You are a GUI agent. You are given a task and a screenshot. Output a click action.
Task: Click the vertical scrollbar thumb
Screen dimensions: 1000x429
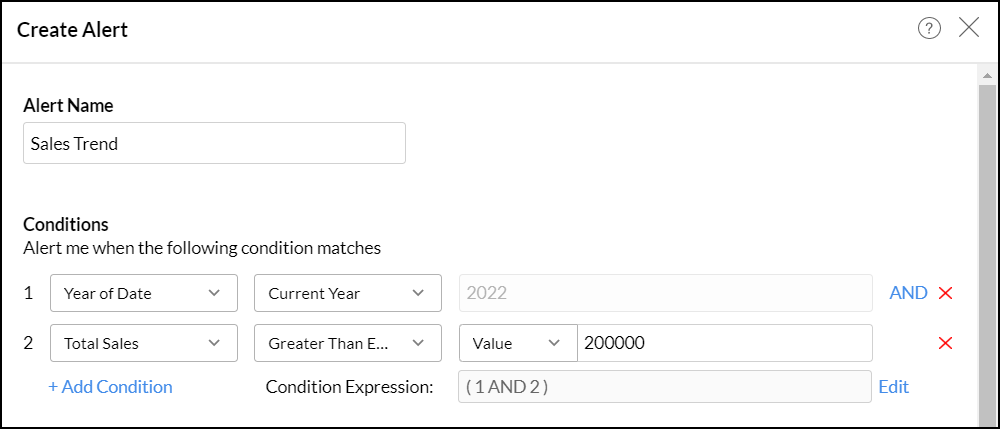pyautogui.click(x=988, y=250)
